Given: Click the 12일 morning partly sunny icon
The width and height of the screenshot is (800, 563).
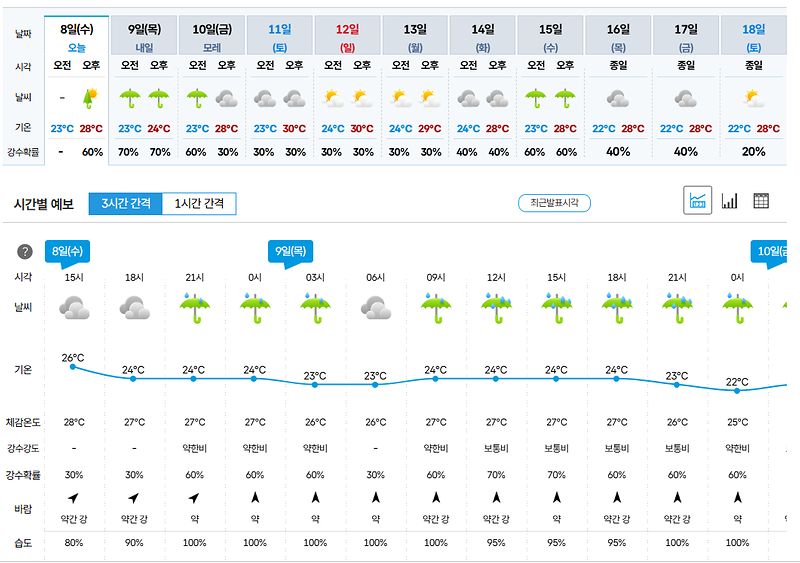Looking at the screenshot, I should click(x=333, y=99).
